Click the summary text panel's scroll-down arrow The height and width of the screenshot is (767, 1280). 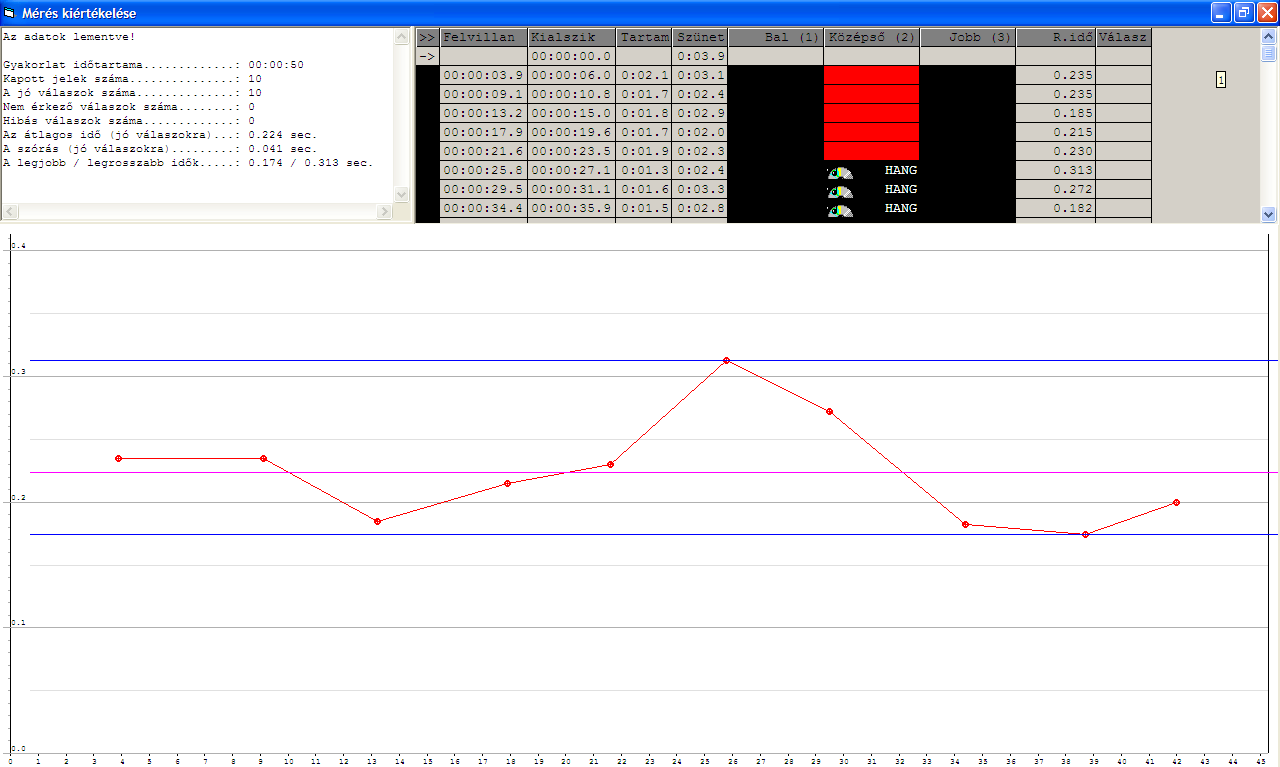coord(402,195)
